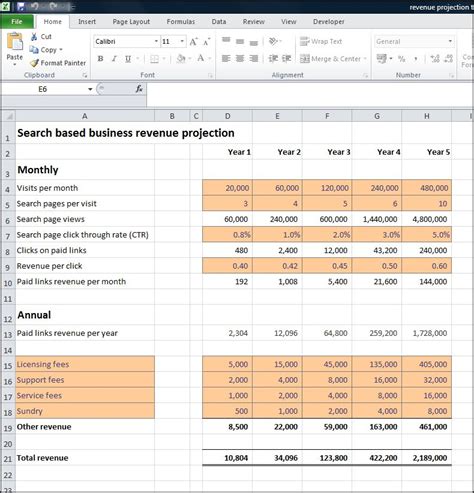Screen dimensions: 474x493
Task: Increase font size with the large A icon
Action: tap(193, 42)
